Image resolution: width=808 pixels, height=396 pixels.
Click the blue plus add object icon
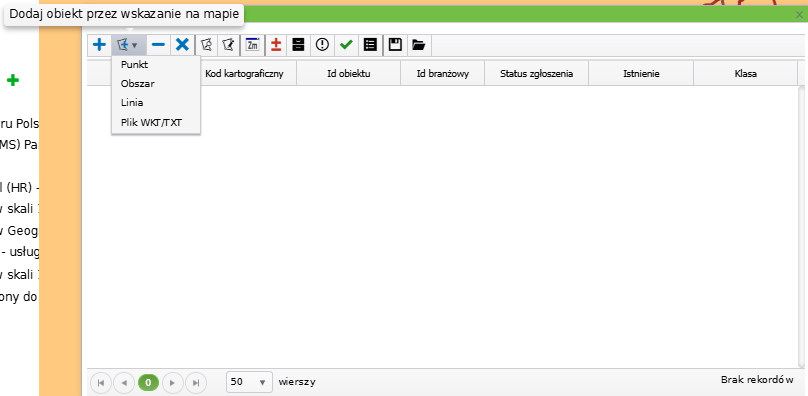pyautogui.click(x=99, y=45)
